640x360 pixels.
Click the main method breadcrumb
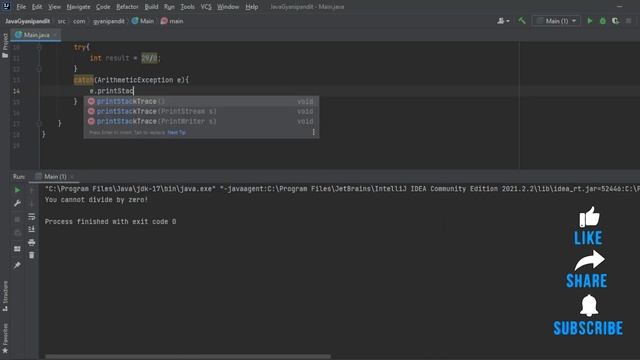click(172, 21)
